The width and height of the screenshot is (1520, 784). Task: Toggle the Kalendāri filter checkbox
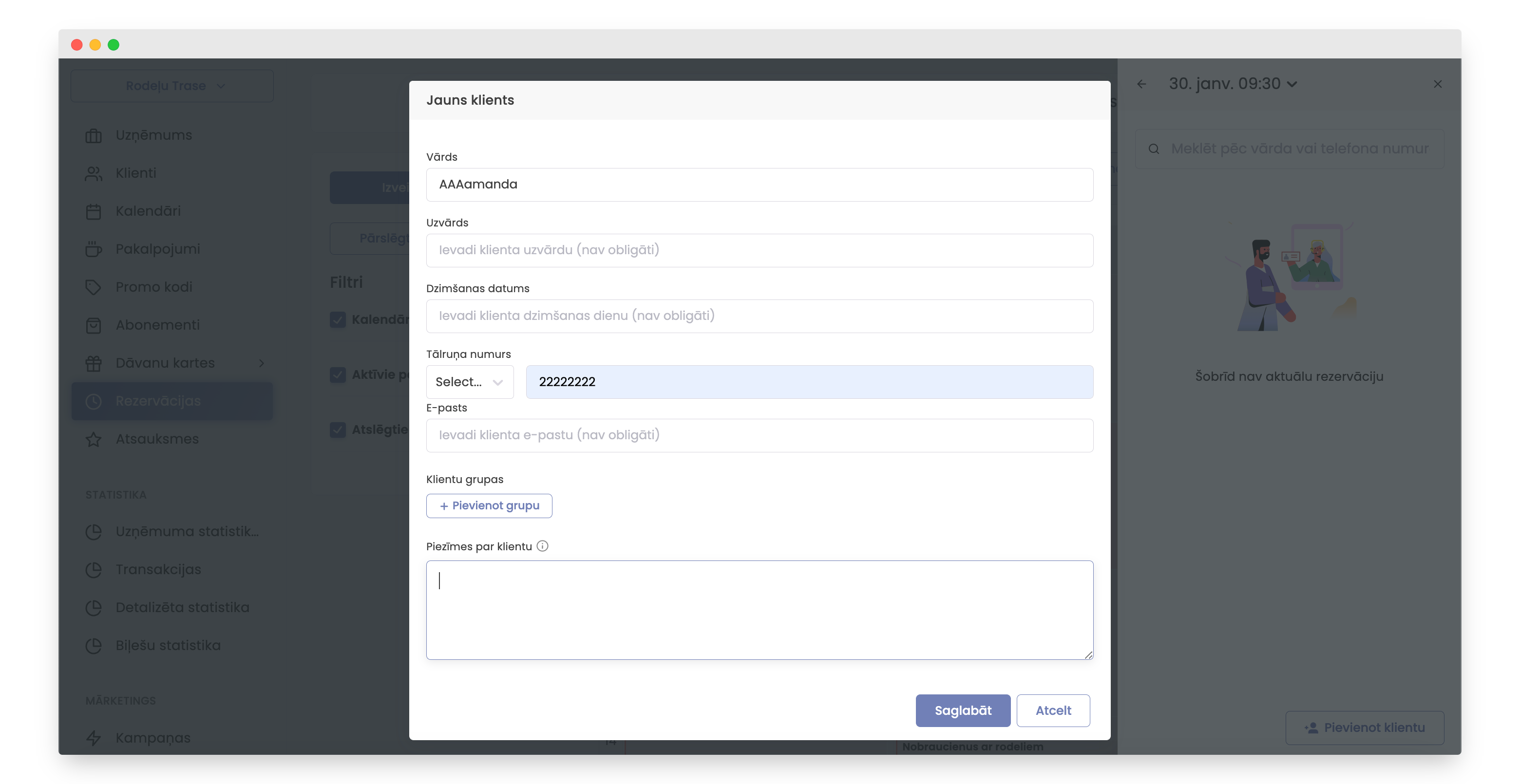[x=338, y=320]
